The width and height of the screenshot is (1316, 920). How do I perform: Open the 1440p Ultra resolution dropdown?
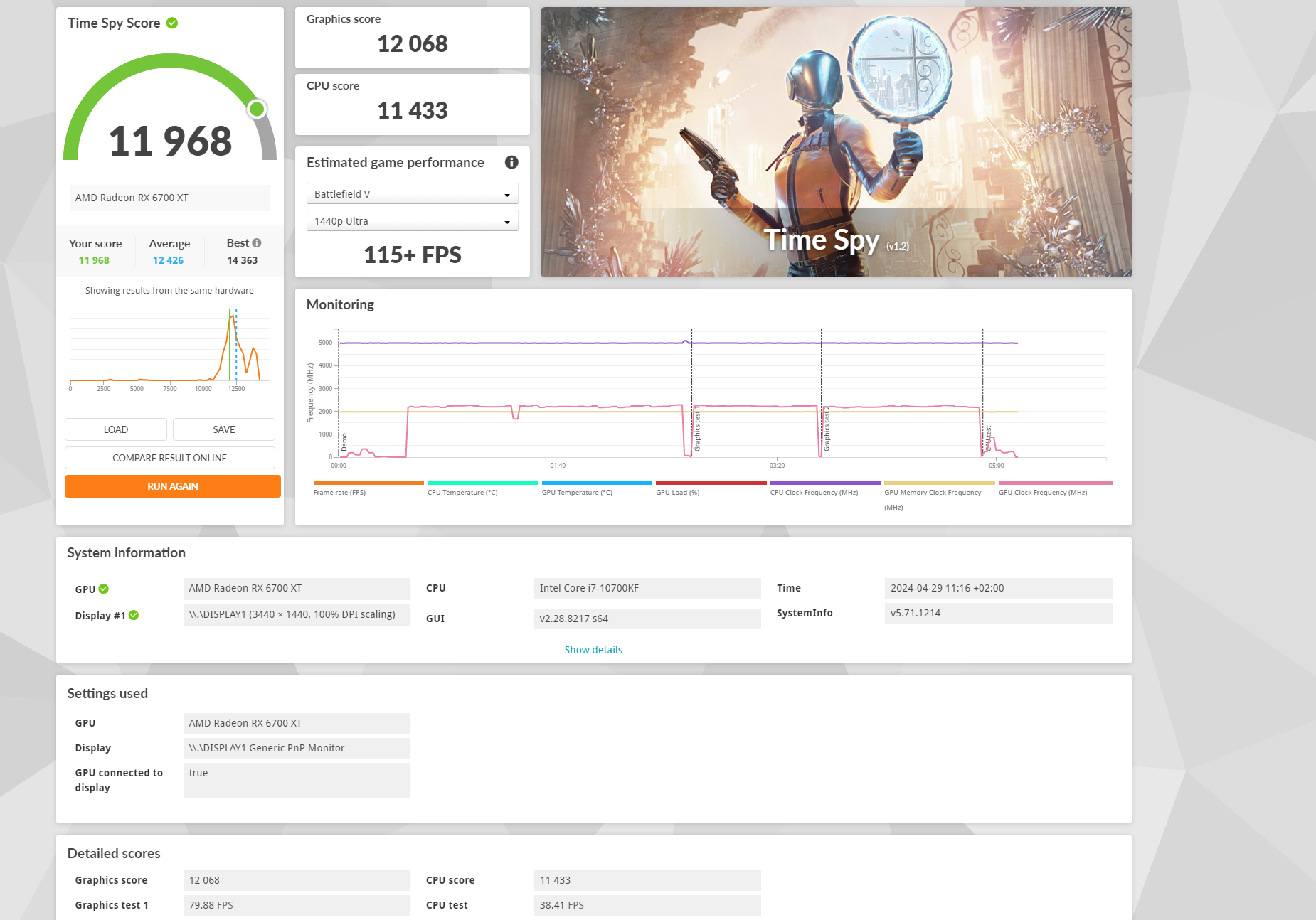413,221
